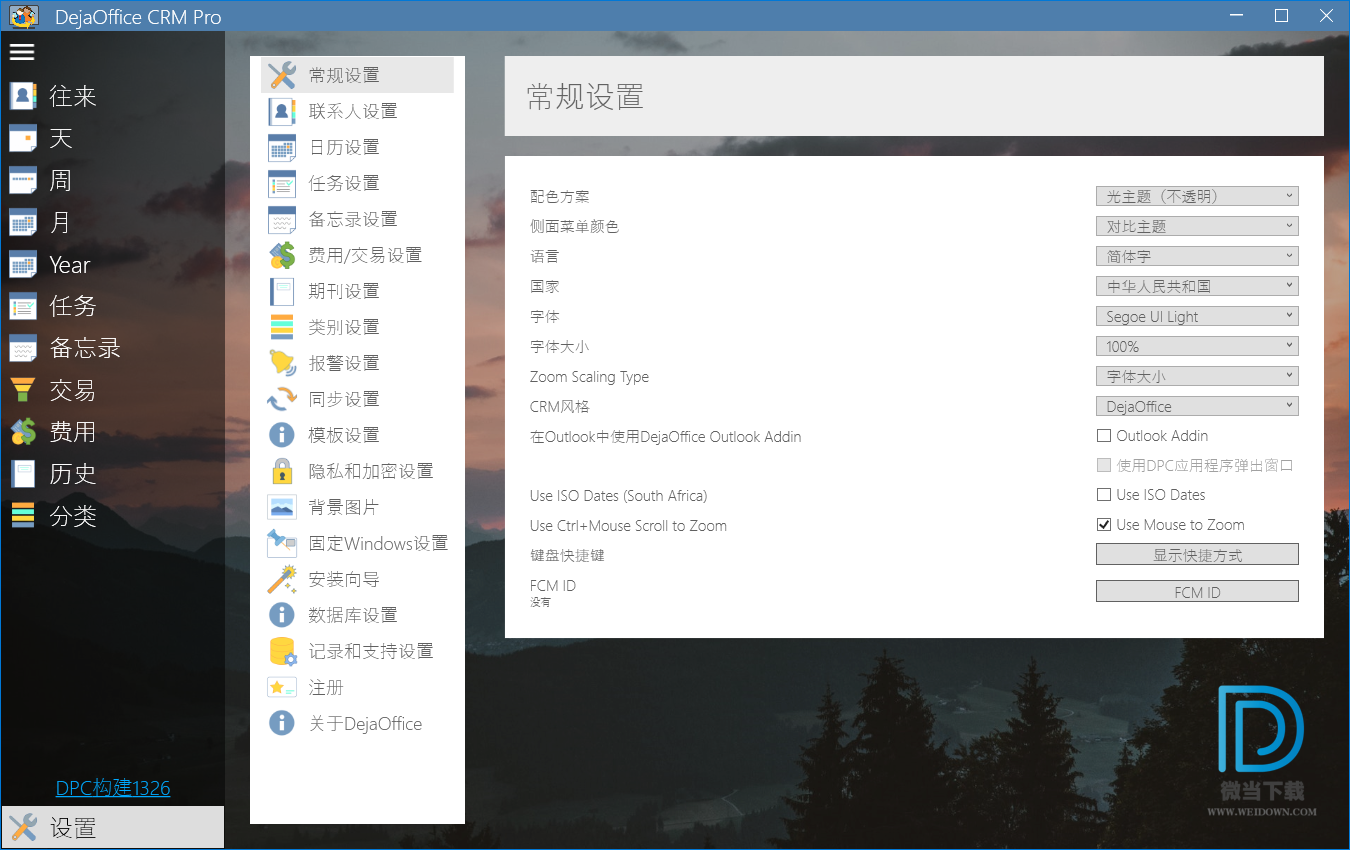
Task: Open the 历史 history icon
Action: [23, 474]
